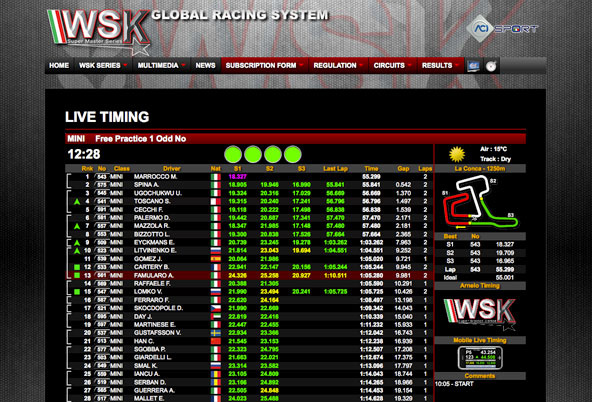Viewport: 592px width, 402px height.
Task: Expand the WSK SERIES dropdown arrow
Action: coord(125,65)
